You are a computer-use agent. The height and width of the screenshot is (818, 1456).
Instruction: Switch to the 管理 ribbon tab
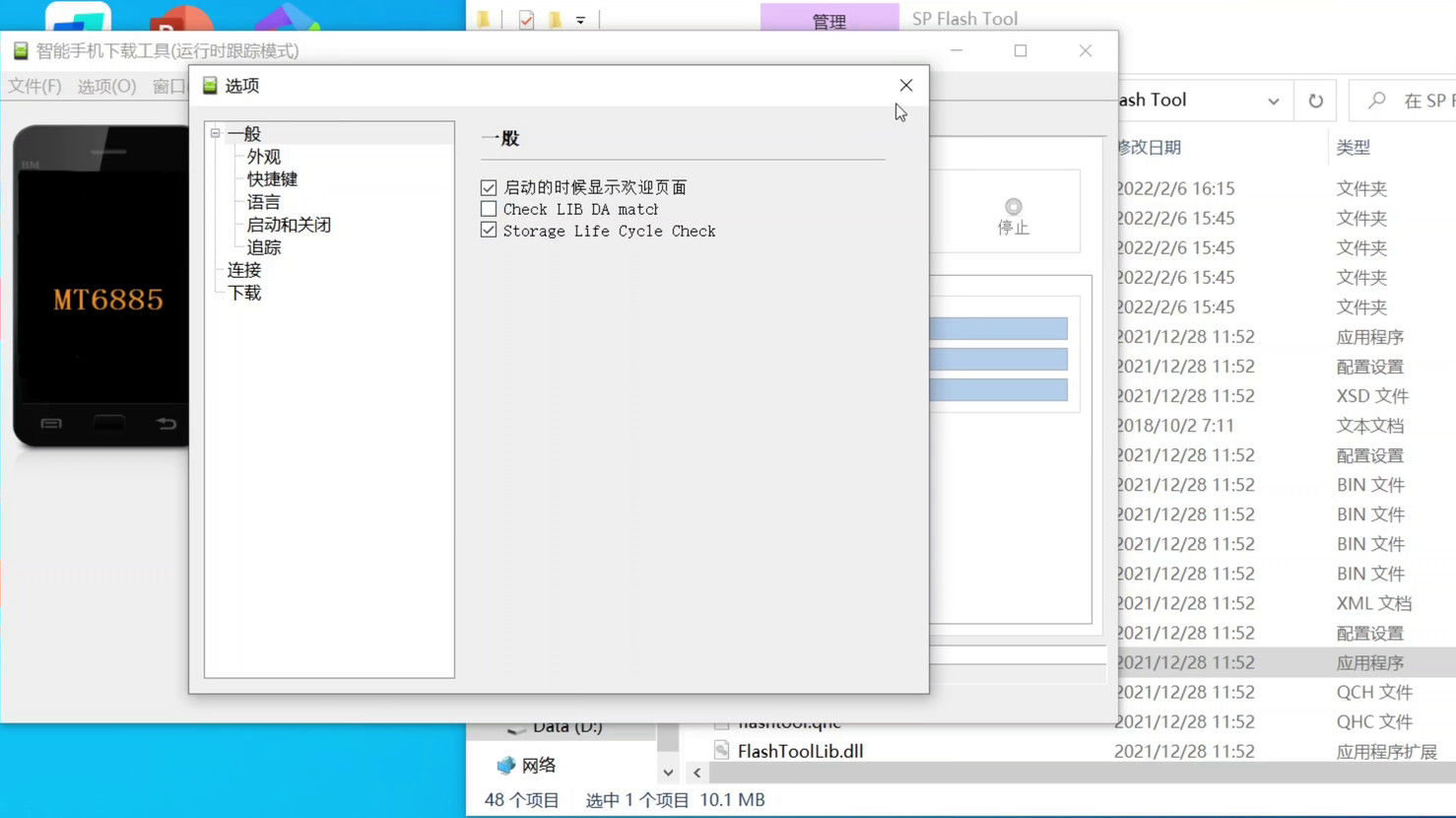[829, 21]
